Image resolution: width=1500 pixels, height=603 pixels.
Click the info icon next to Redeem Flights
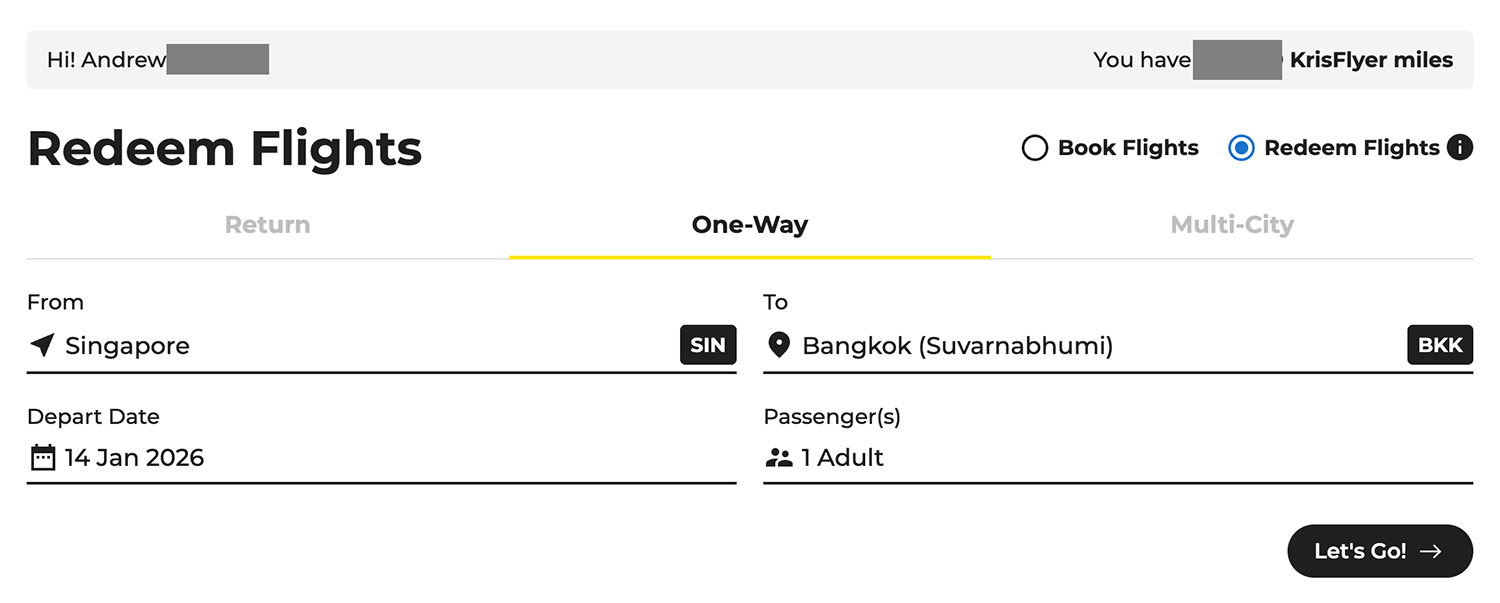1460,148
